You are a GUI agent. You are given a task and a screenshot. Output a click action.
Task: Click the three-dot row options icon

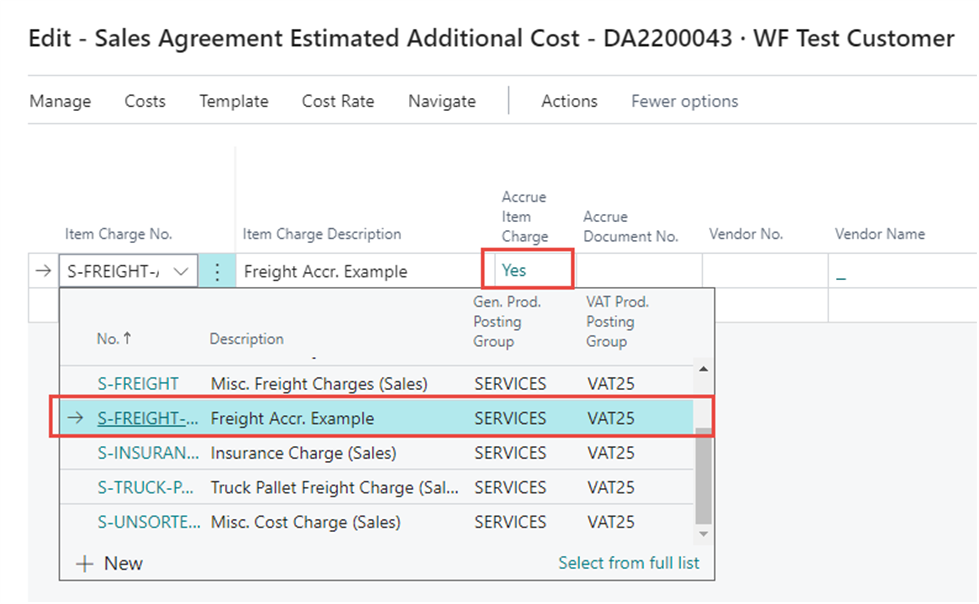point(217,271)
